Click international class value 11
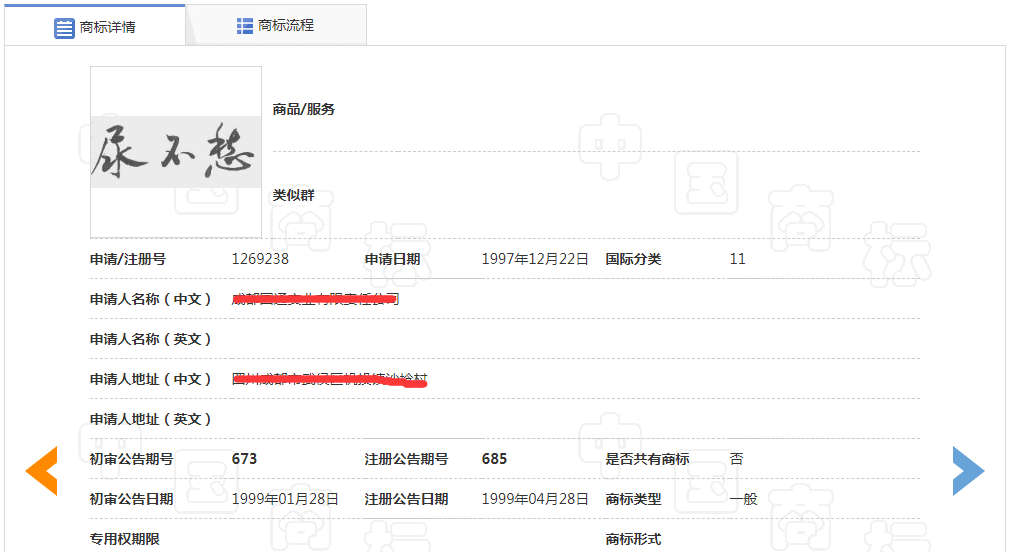This screenshot has height=552, width=1010. click(738, 259)
